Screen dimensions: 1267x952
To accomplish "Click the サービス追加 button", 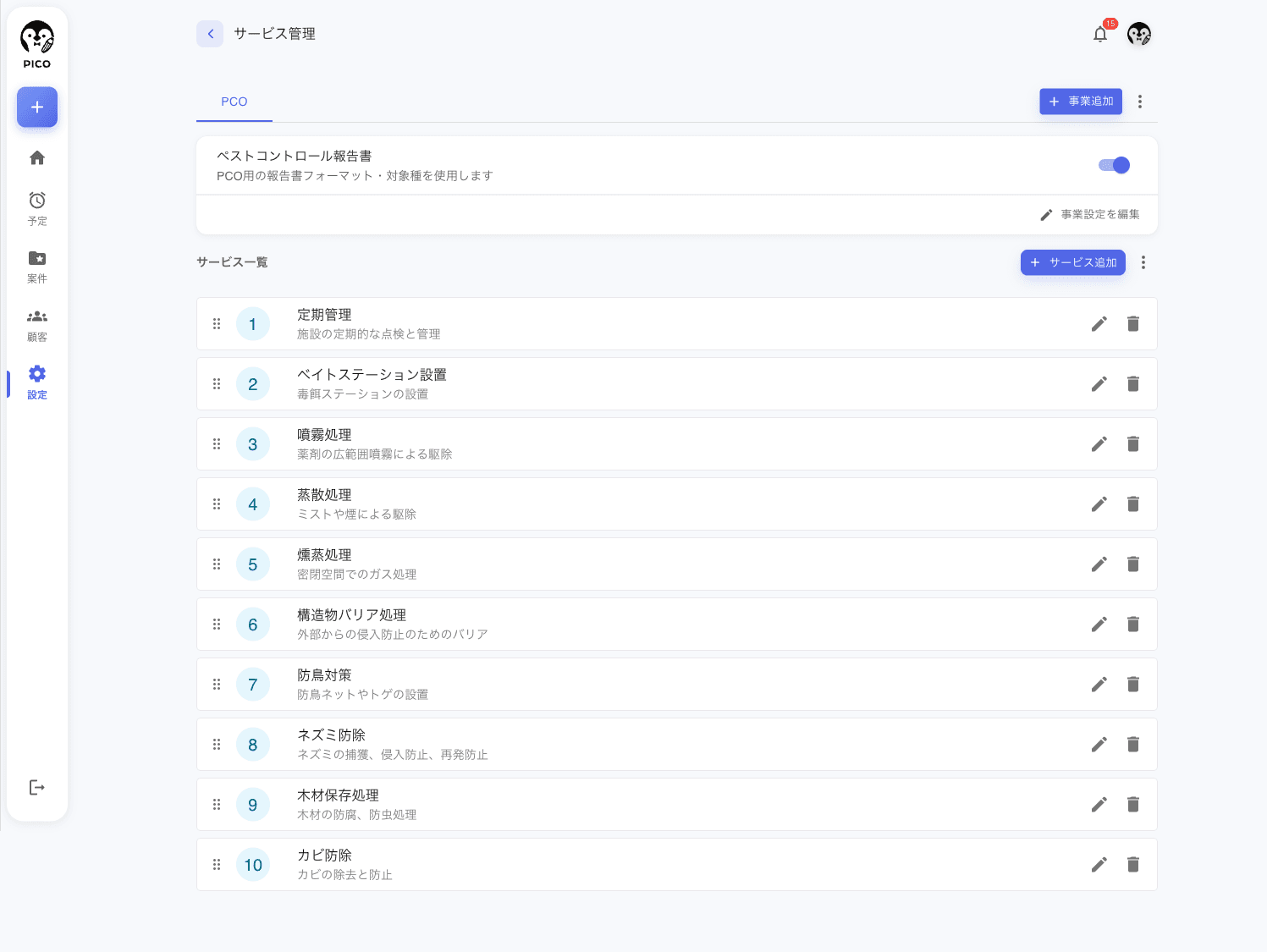I will (x=1073, y=262).
